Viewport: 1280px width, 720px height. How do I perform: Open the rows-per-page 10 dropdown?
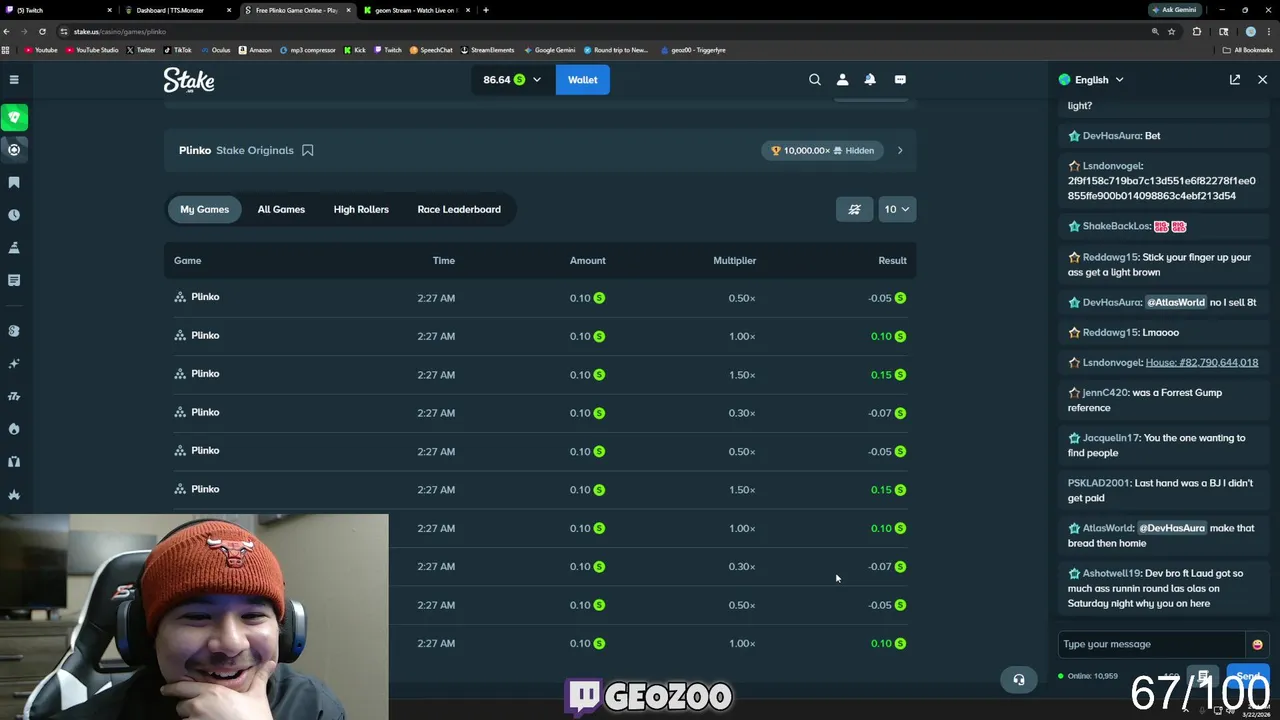pyautogui.click(x=897, y=209)
